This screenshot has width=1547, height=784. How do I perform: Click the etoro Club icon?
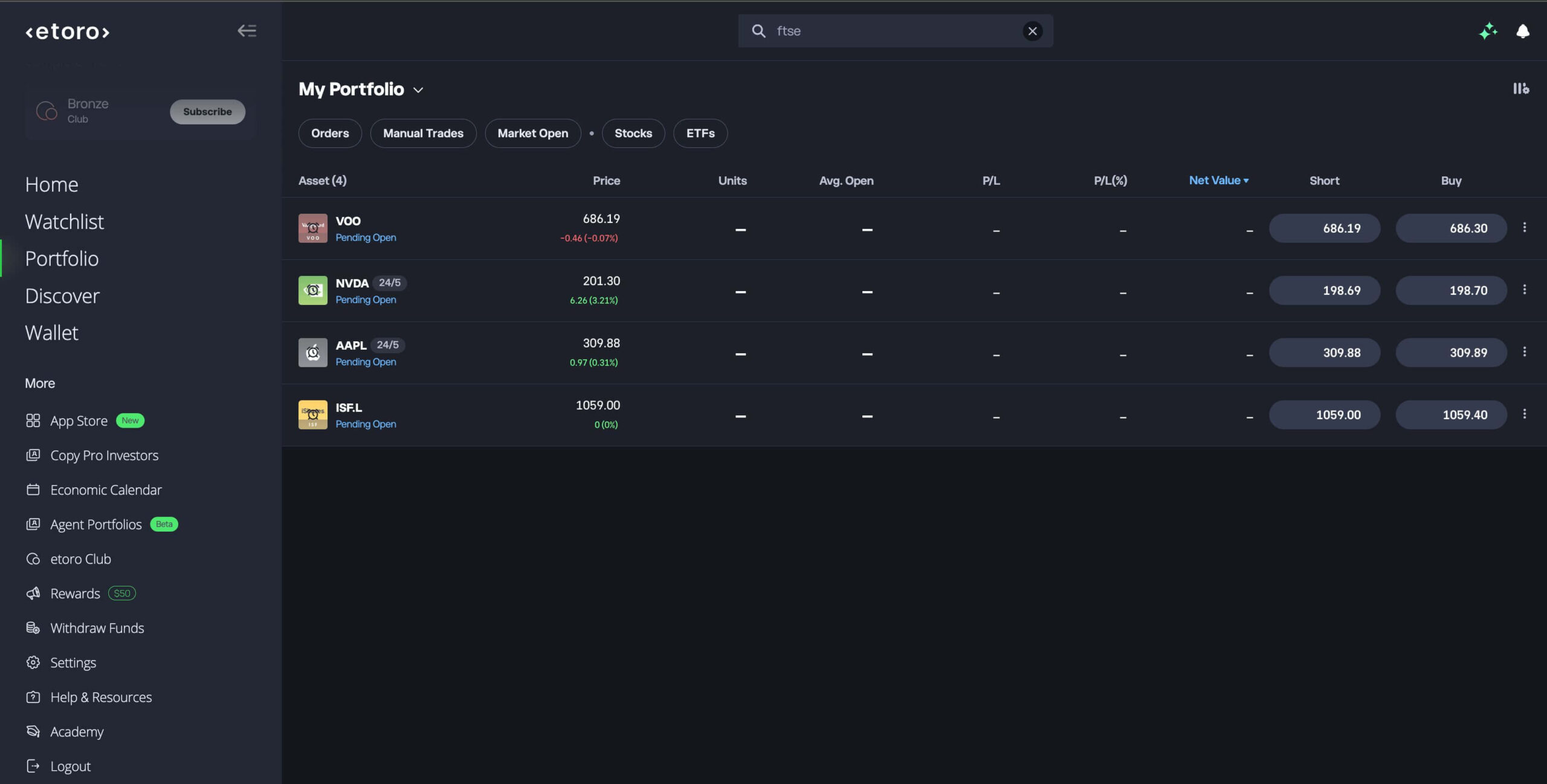(x=33, y=559)
